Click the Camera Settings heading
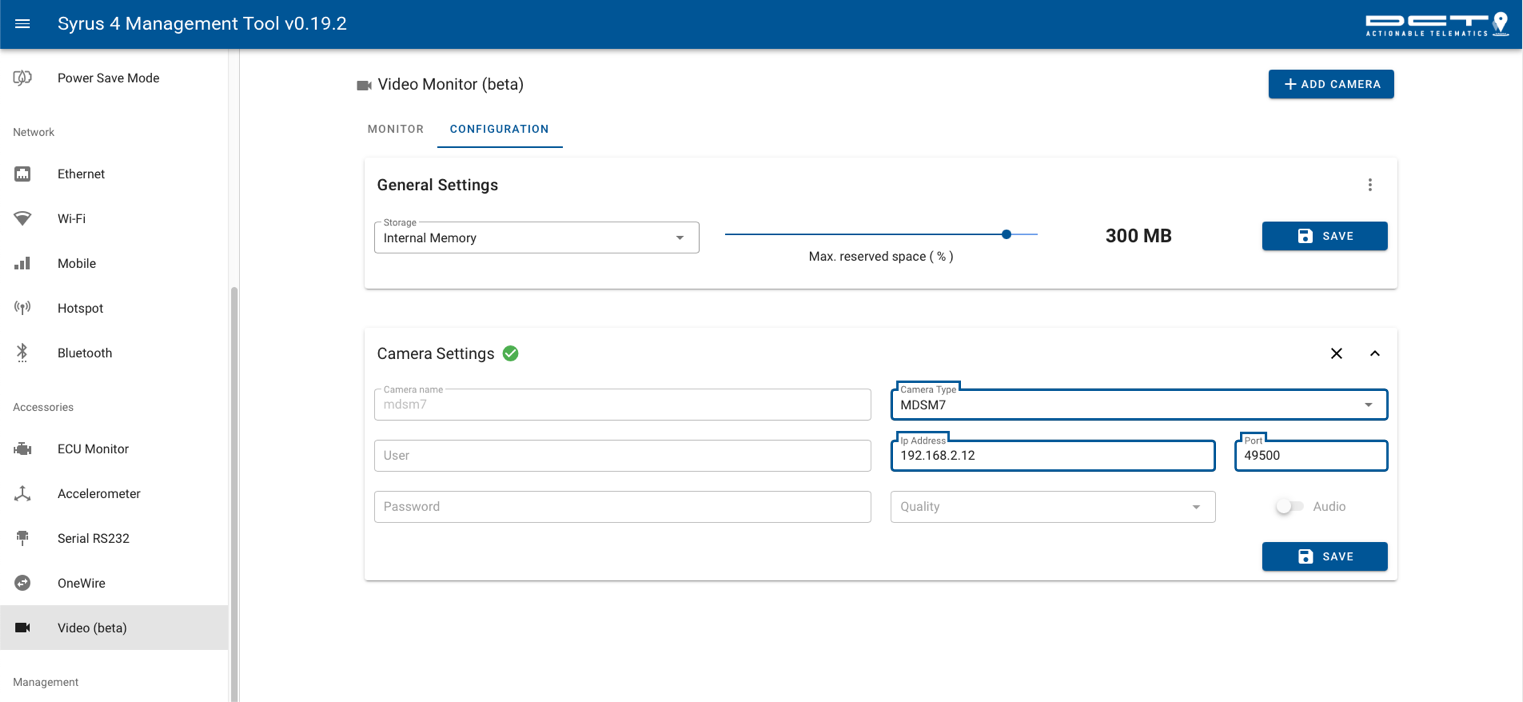Viewport: 1523px width, 702px height. coord(435,354)
